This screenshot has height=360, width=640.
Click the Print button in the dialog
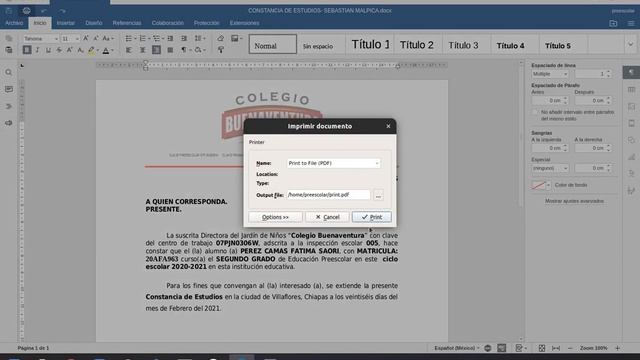tap(371, 217)
